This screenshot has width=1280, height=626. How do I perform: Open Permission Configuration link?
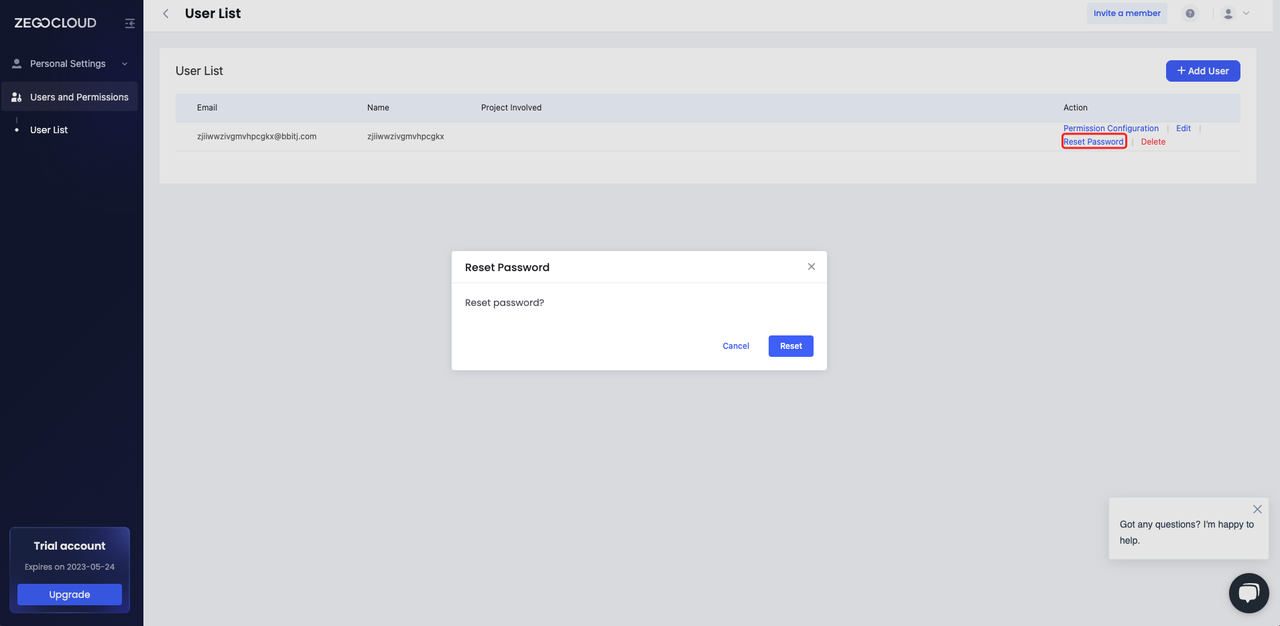click(1110, 128)
